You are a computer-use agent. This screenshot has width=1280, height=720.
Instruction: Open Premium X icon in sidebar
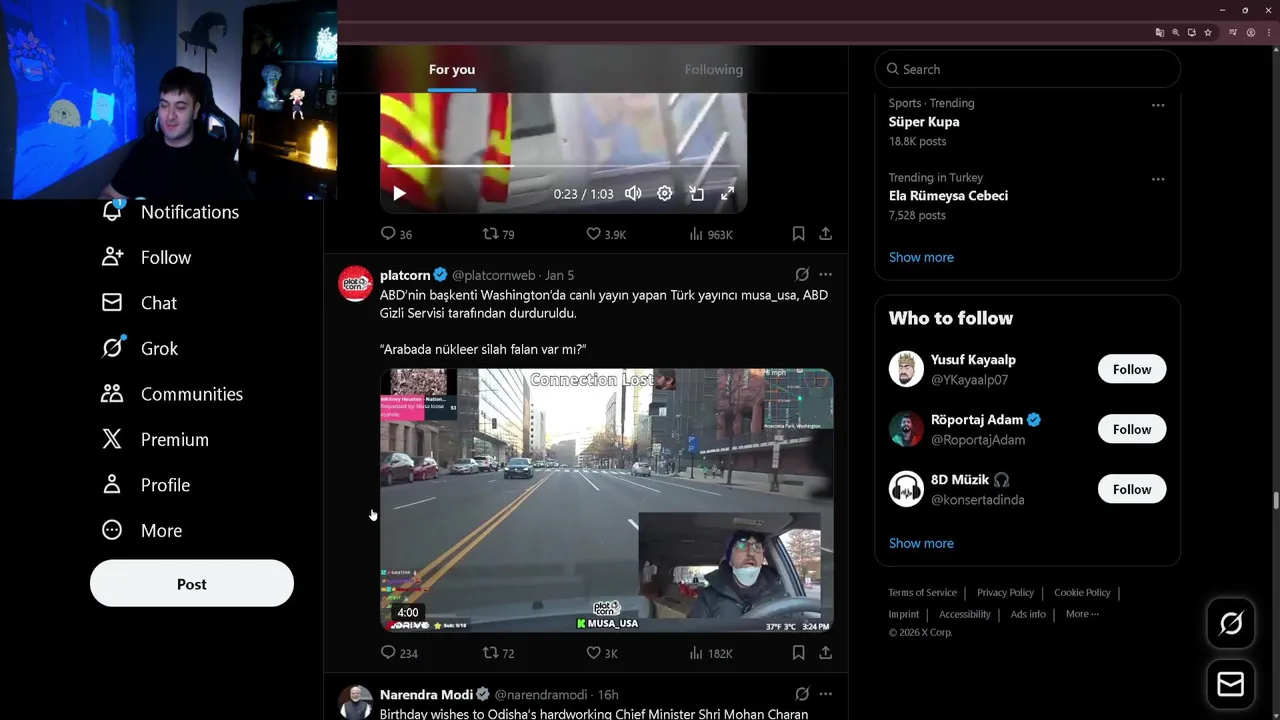click(x=112, y=439)
